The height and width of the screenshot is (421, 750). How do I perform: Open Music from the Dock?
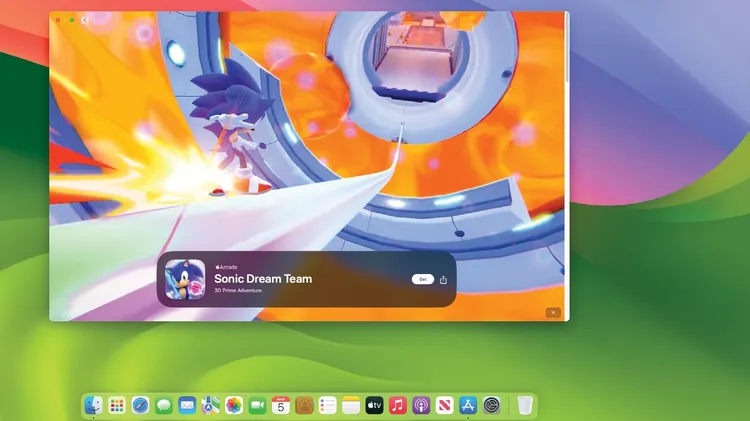click(x=398, y=406)
